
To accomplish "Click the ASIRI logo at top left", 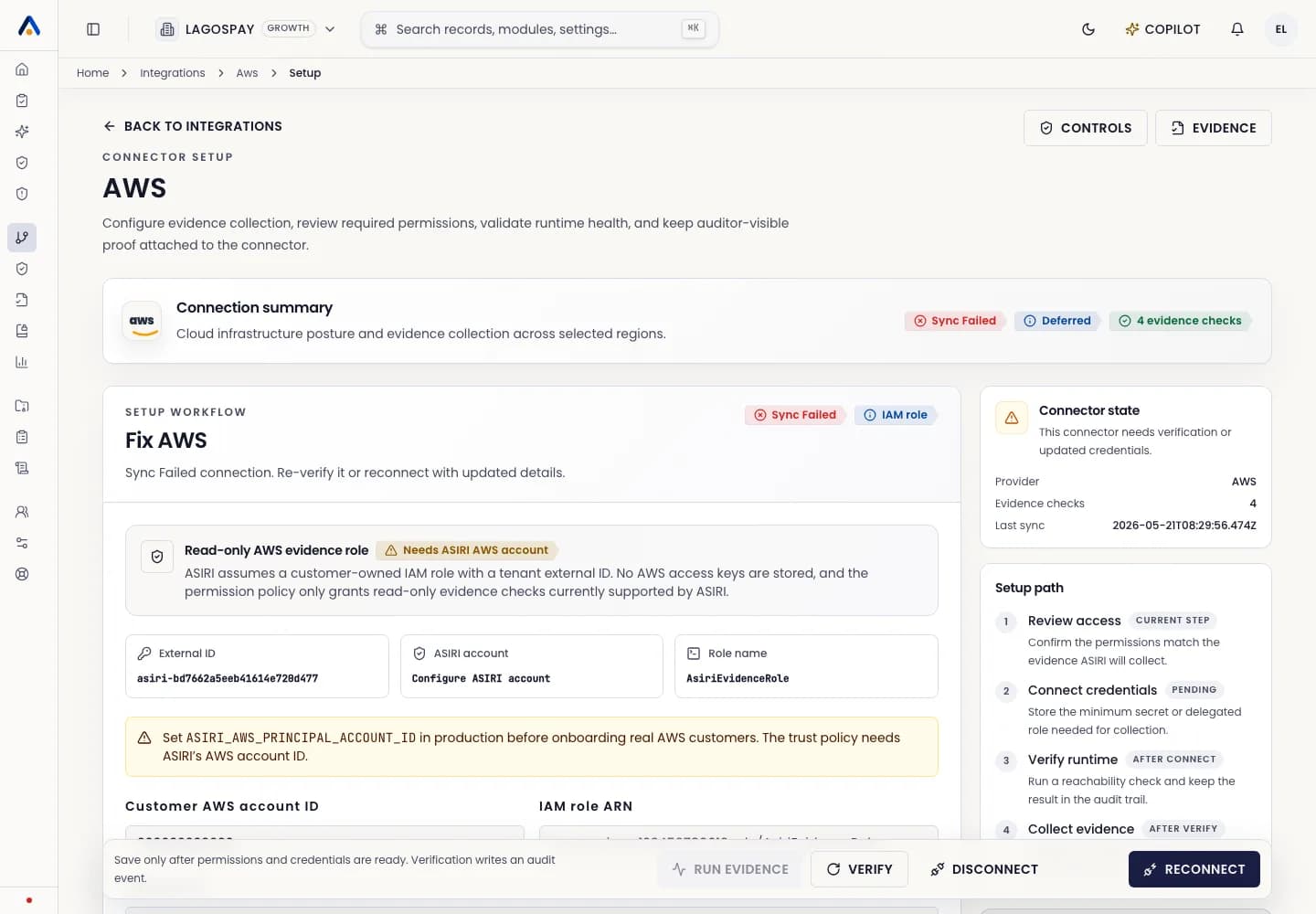I will 29,27.
